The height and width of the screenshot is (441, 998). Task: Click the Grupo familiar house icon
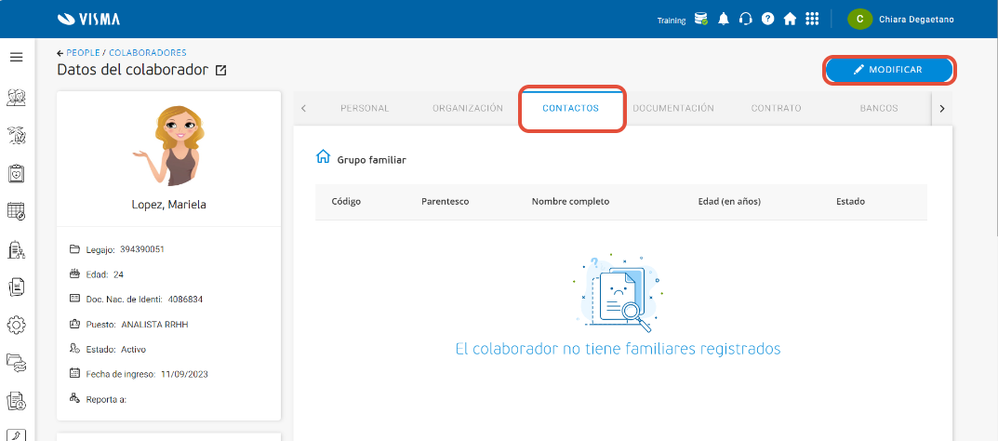pos(323,157)
